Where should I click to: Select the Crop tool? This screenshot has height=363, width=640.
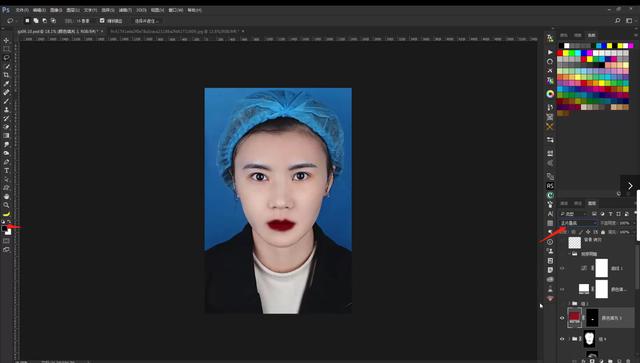click(6, 75)
